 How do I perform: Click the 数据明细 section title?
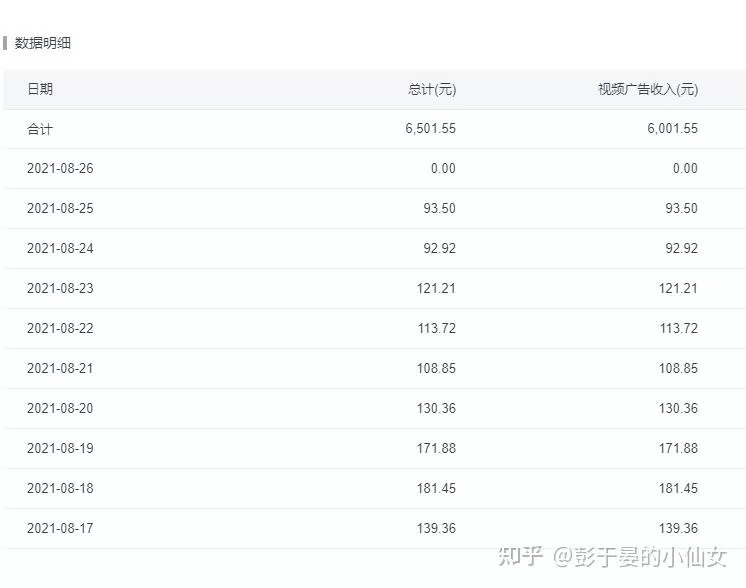(43, 43)
